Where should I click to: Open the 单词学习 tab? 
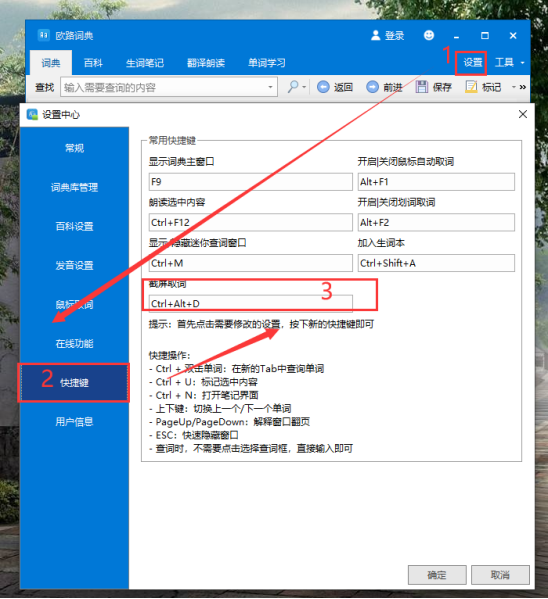[x=267, y=63]
